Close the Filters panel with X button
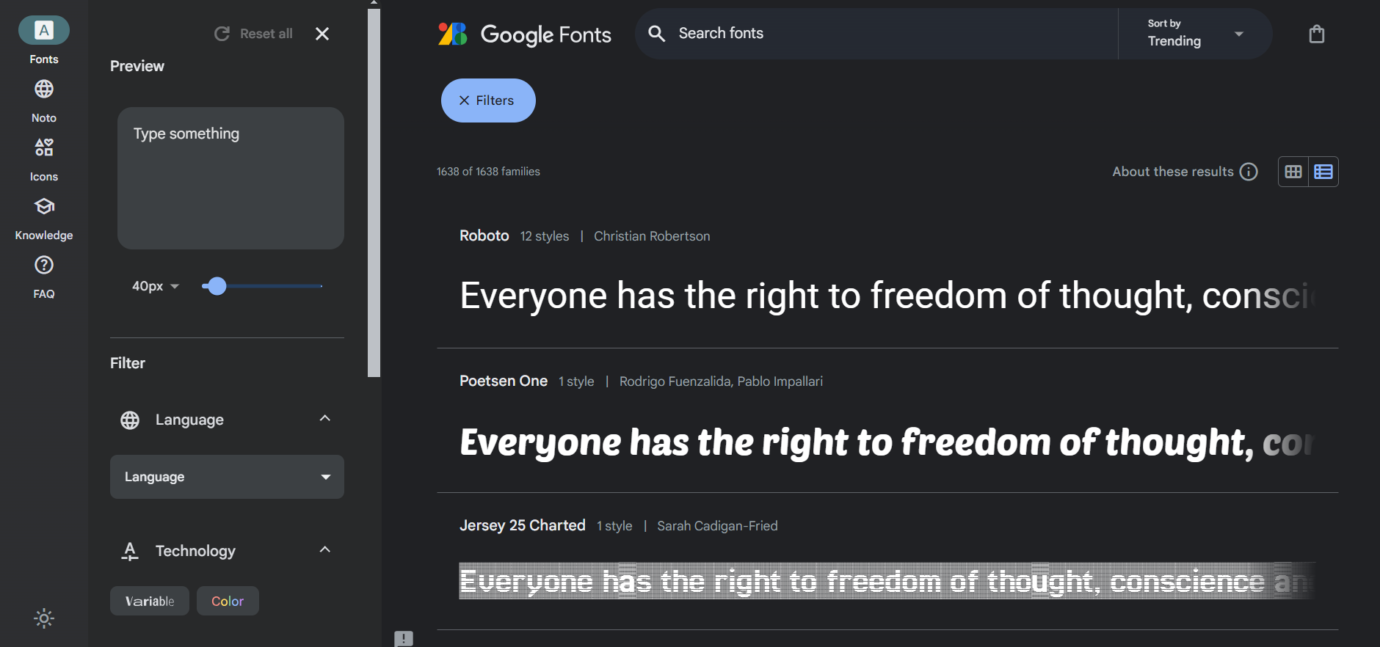Image resolution: width=1380 pixels, height=647 pixels. point(321,33)
